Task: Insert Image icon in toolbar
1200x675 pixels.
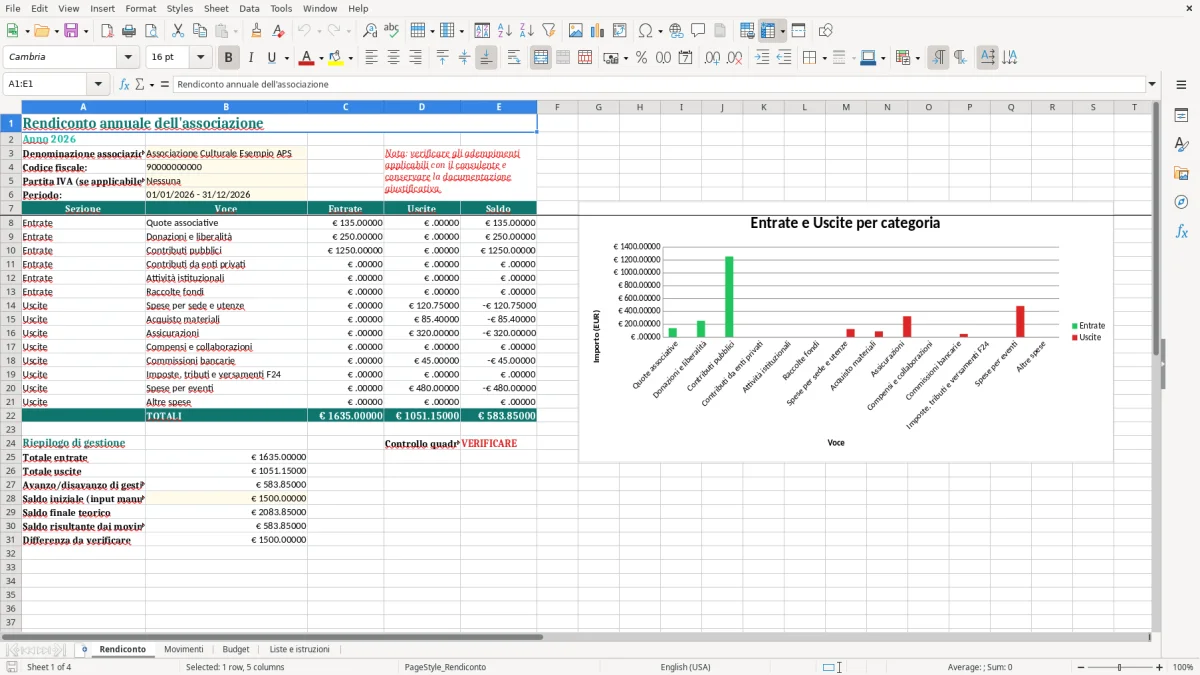Action: 576,31
